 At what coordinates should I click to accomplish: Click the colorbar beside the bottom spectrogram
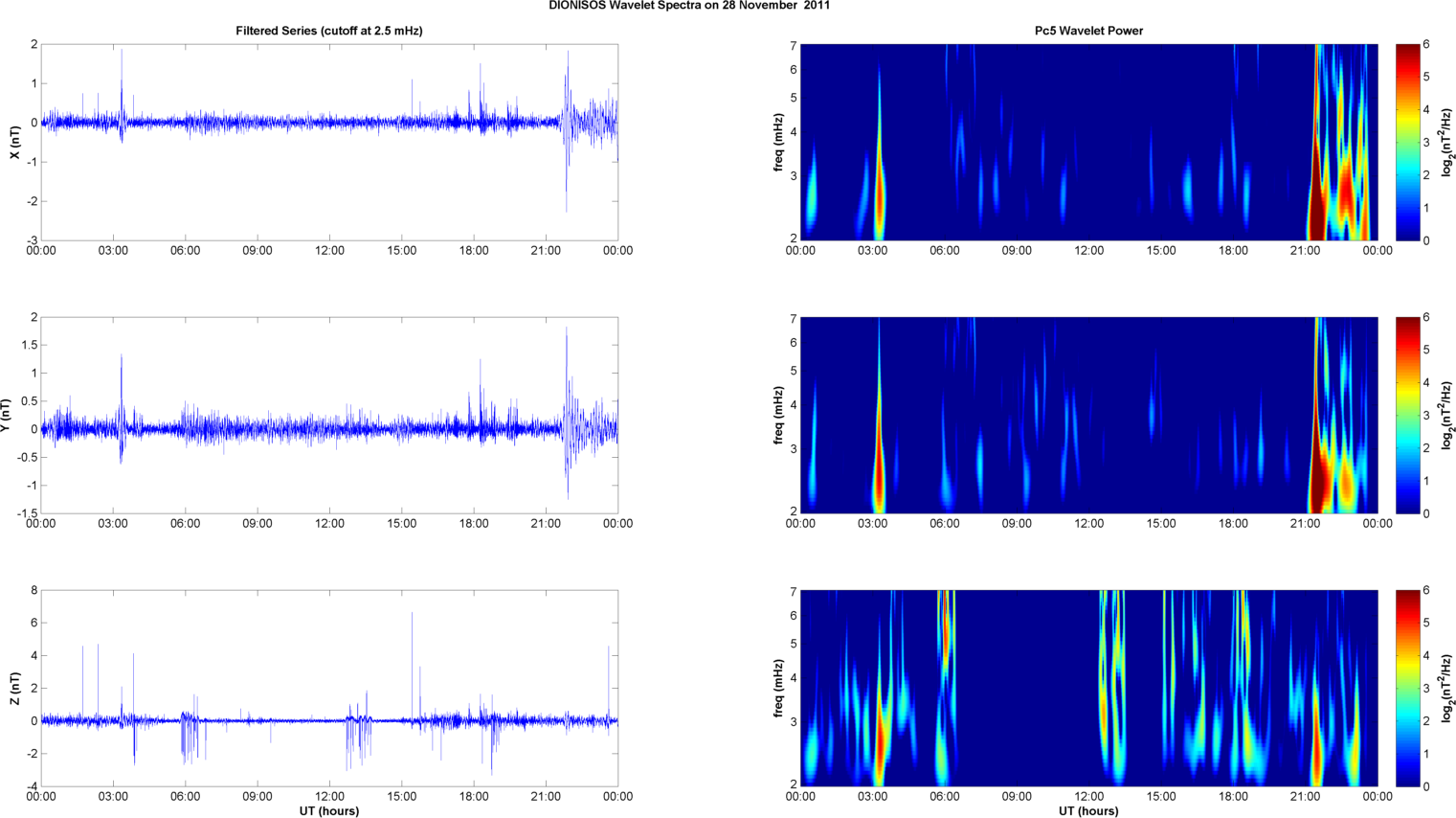[x=1407, y=688]
